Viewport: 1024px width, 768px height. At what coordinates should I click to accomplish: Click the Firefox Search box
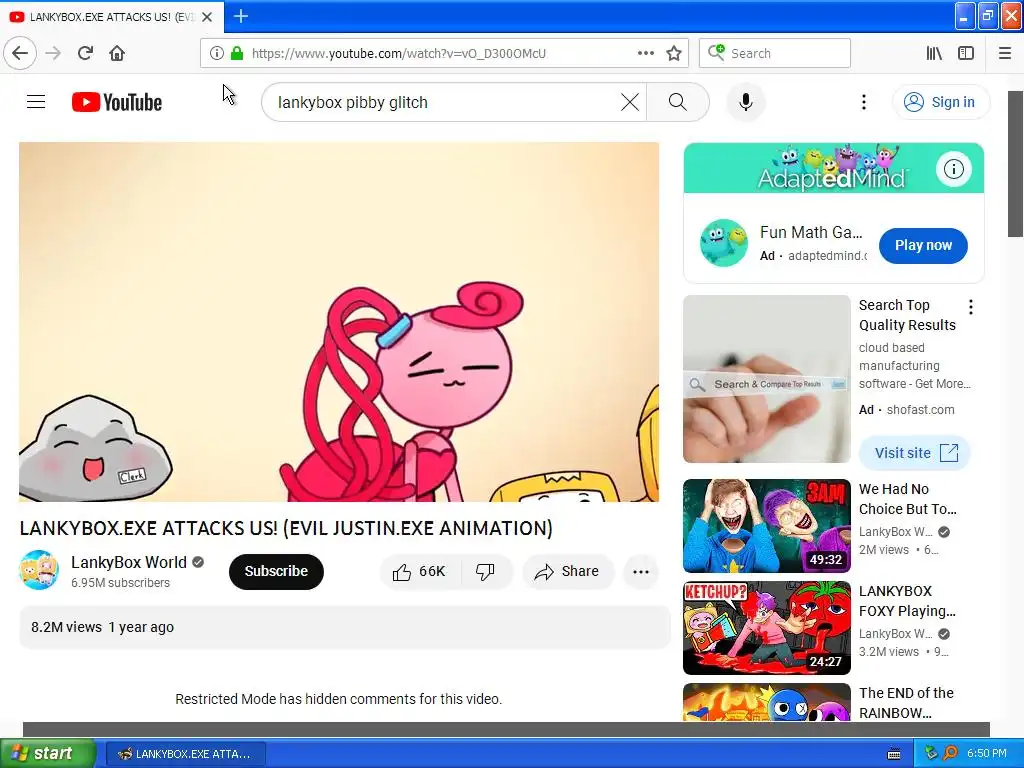(775, 53)
